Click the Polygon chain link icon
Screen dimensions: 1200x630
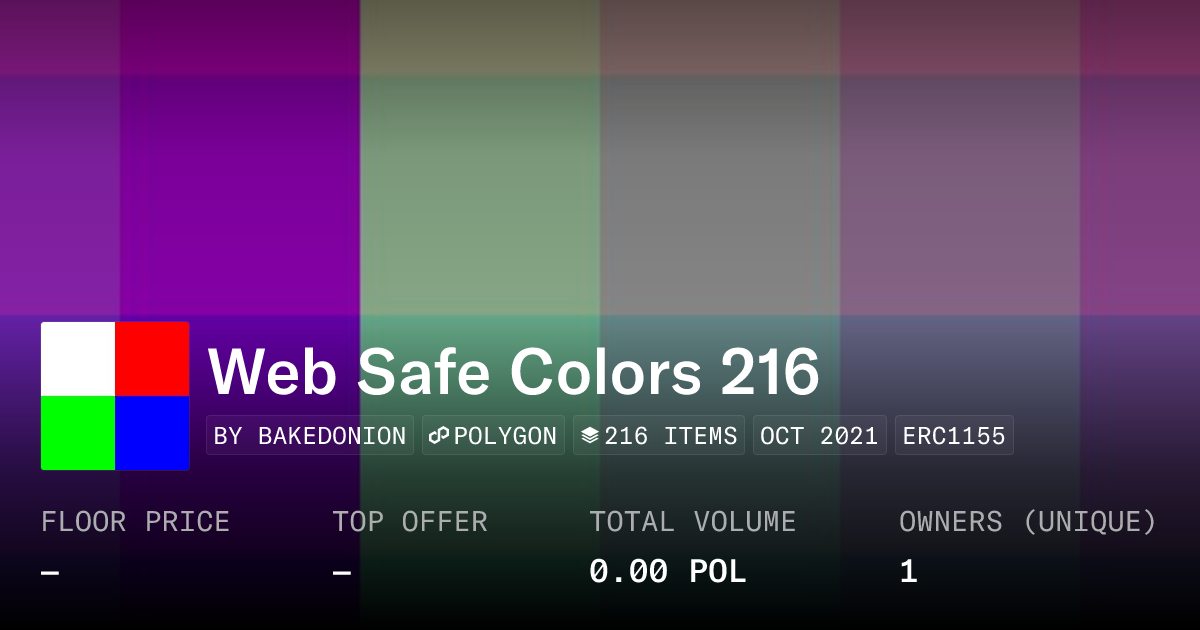tap(439, 436)
